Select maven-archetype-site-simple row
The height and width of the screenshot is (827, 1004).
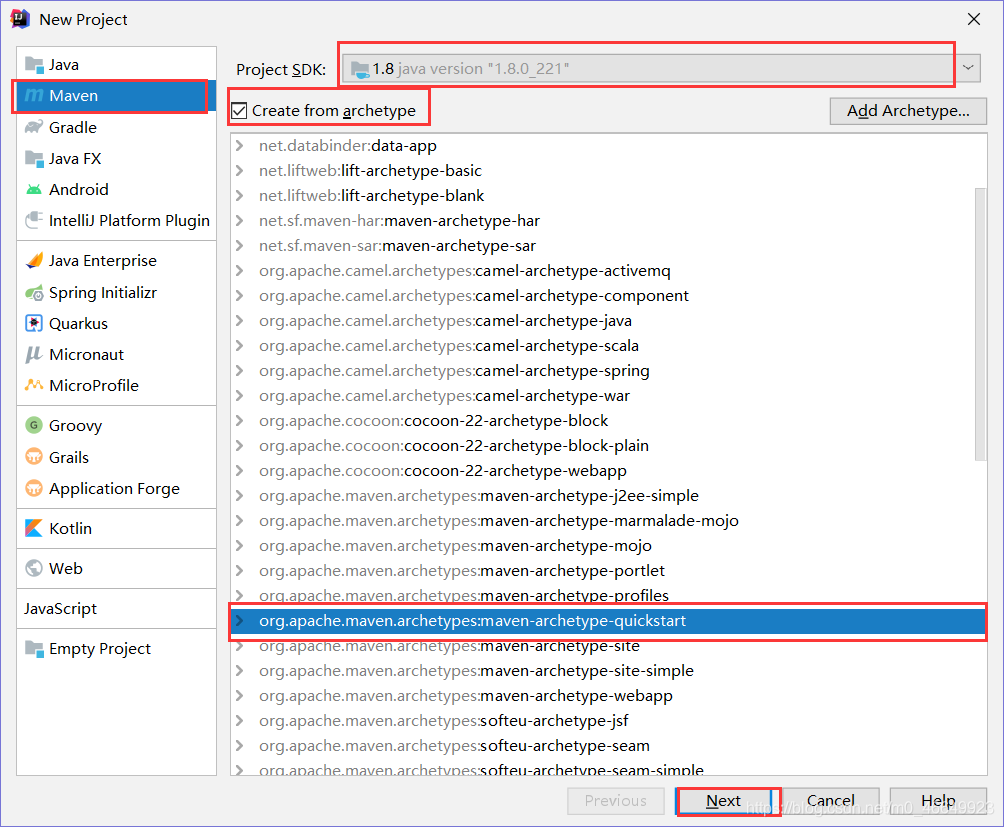(608, 670)
